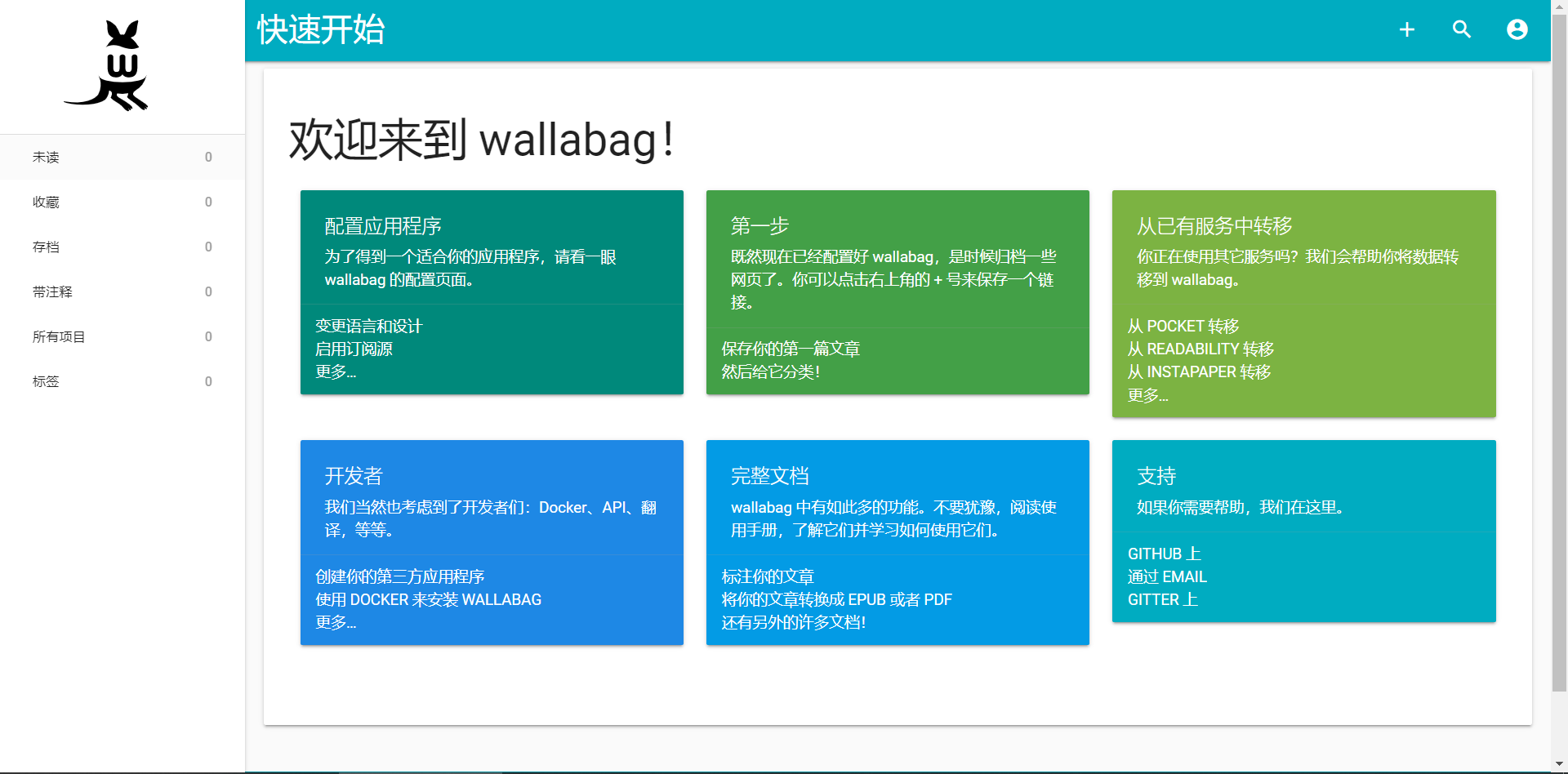Viewport: 1568px width, 774px height.
Task: Follow the 还有另外的许多文档! link
Action: [x=793, y=622]
